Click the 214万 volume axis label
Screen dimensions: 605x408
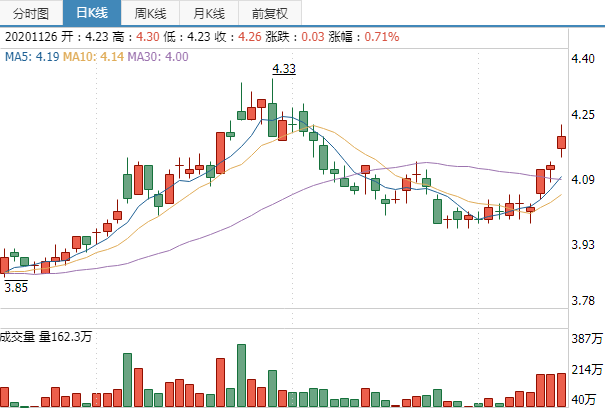(587, 369)
